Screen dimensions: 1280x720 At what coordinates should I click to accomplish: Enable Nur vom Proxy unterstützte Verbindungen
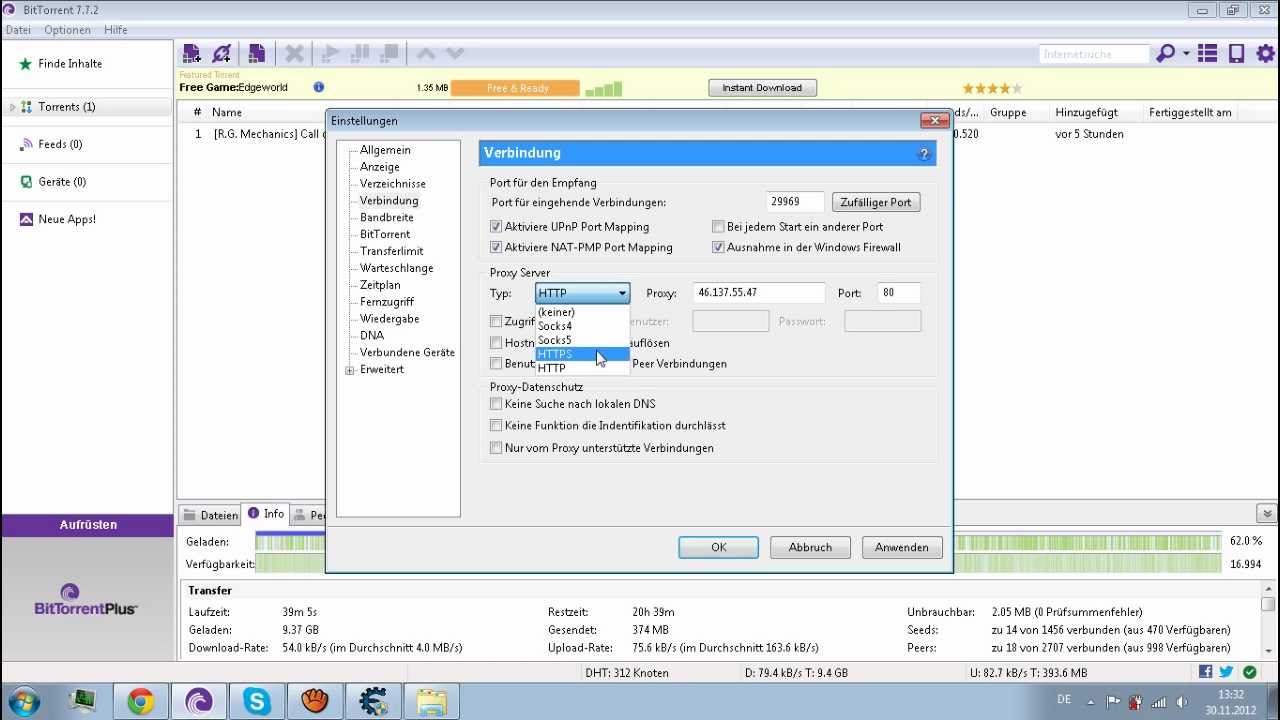coord(496,448)
